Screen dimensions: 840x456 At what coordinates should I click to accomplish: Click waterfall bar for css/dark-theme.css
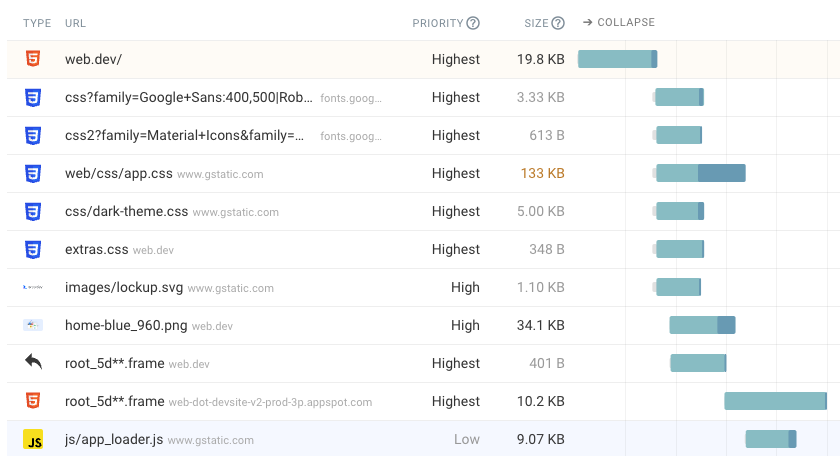[678, 211]
